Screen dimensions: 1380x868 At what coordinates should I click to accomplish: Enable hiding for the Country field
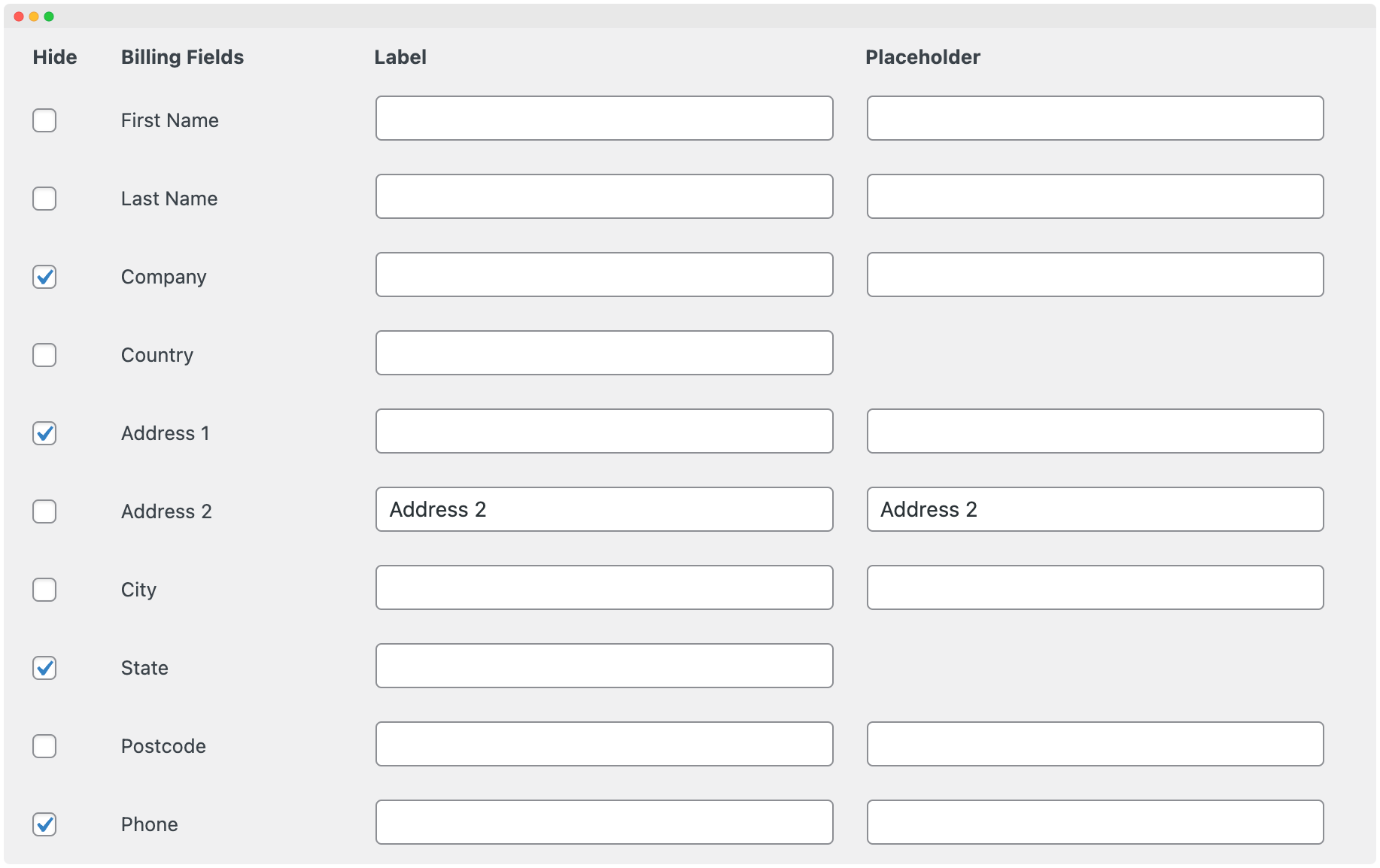(x=44, y=355)
